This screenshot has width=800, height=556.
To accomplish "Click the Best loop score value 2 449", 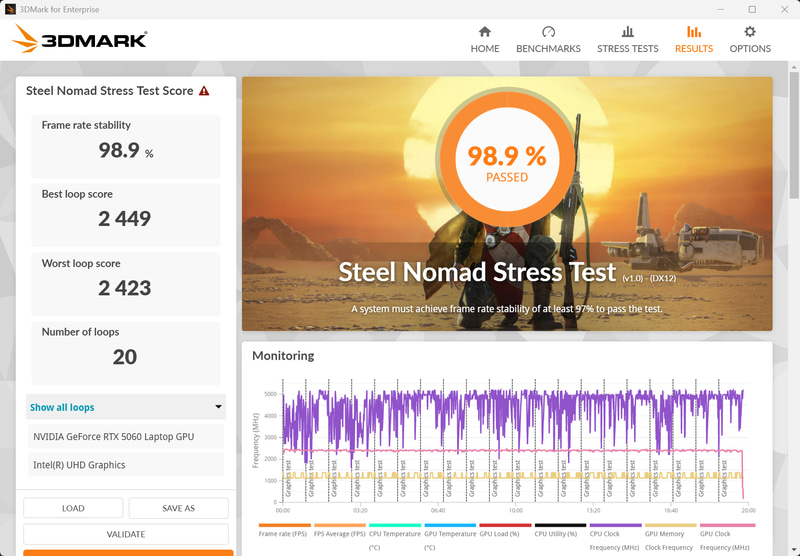I will click(x=124, y=219).
